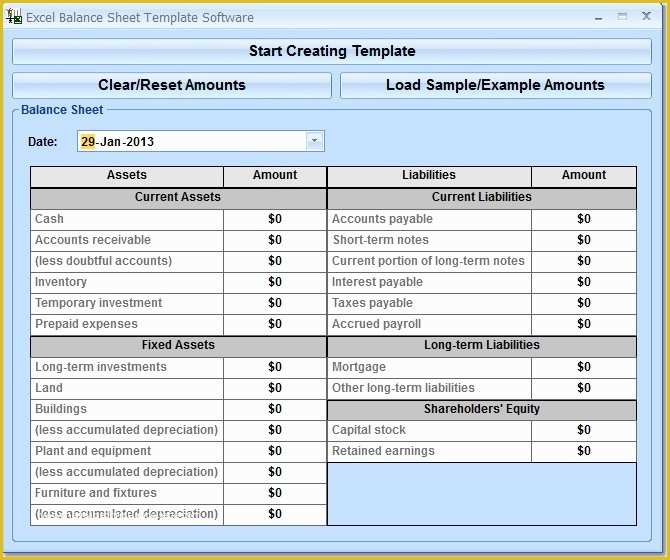Viewport: 670px width, 560px height.
Task: Edit the Buildings amount cell
Action: [275, 409]
